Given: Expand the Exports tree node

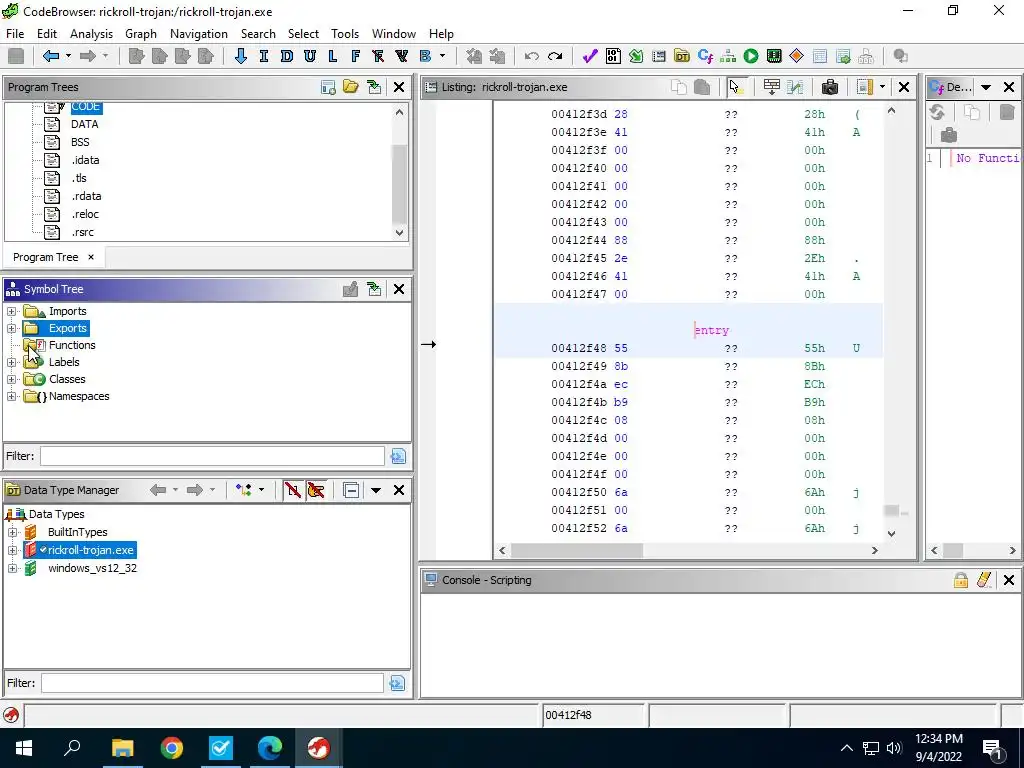Looking at the screenshot, I should coord(11,328).
